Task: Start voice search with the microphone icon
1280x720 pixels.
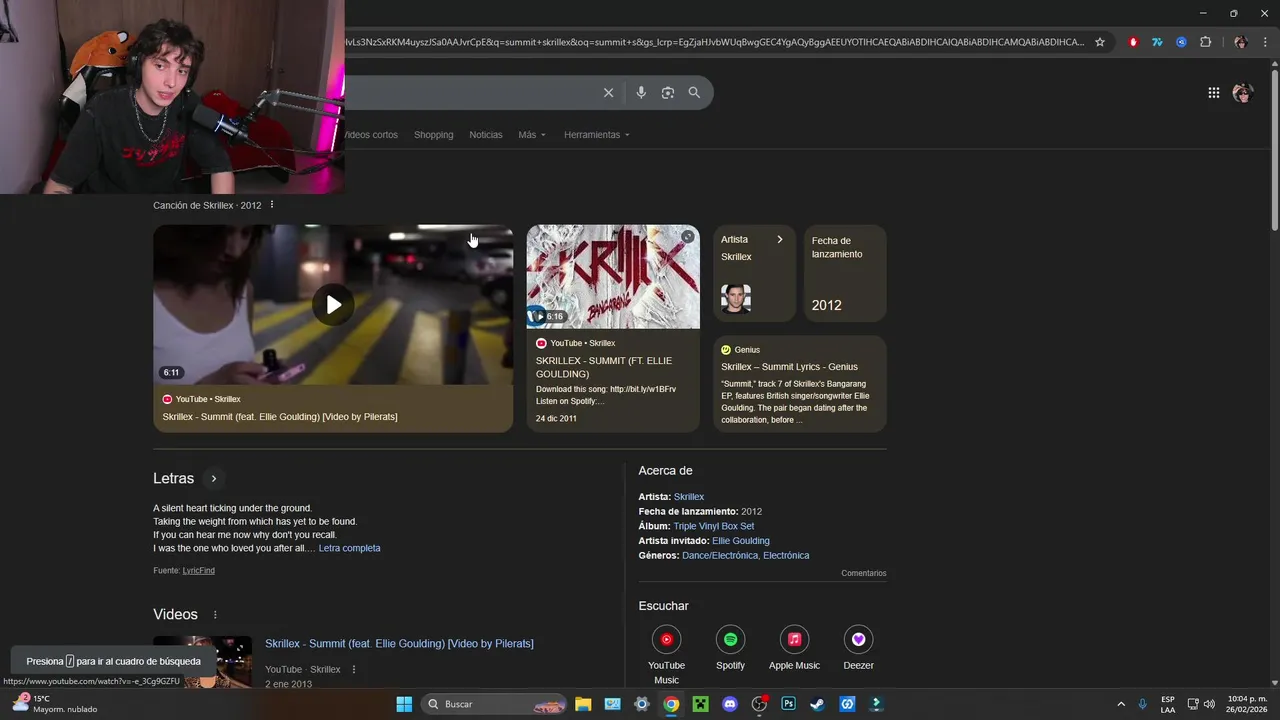Action: click(x=641, y=93)
